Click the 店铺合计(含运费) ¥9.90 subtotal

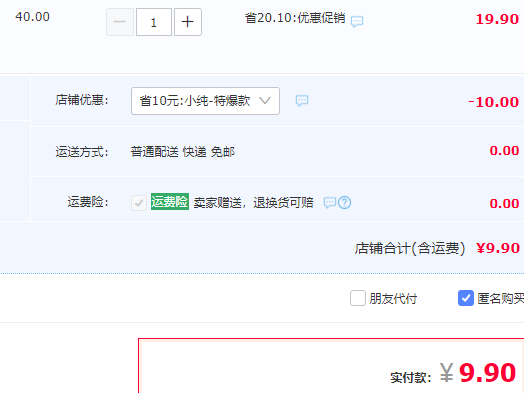(x=437, y=248)
